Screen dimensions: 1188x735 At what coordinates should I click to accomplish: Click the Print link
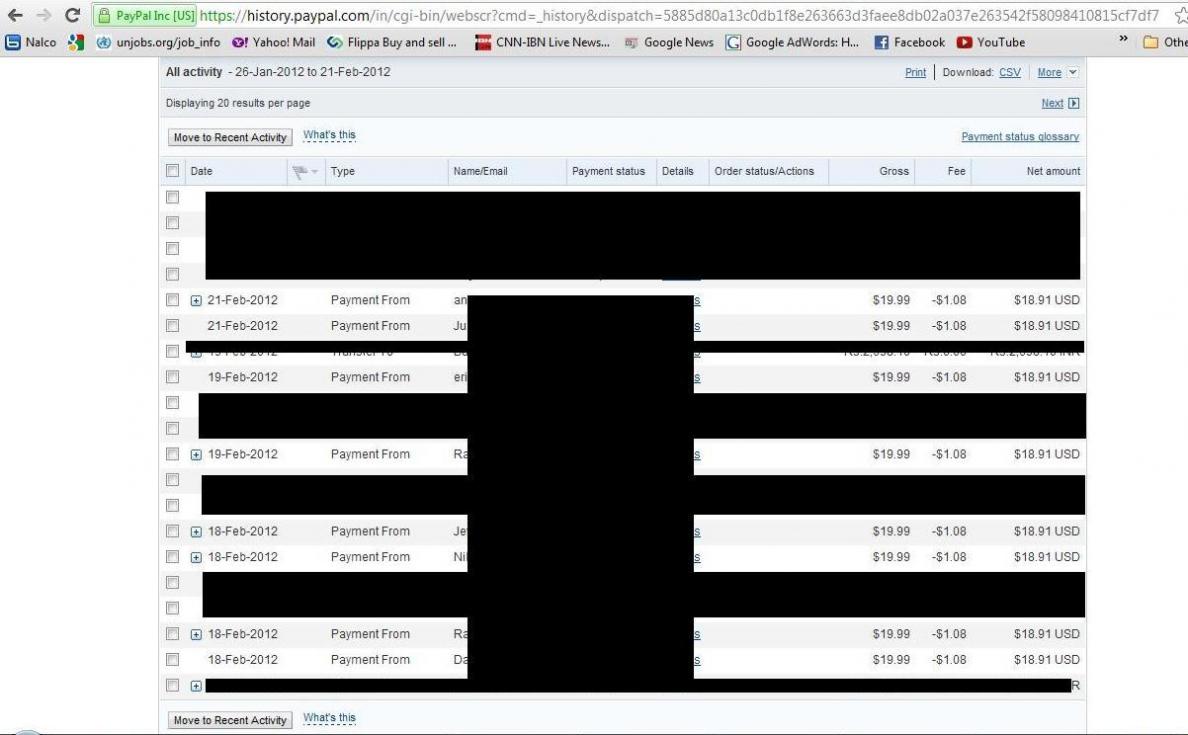click(915, 73)
